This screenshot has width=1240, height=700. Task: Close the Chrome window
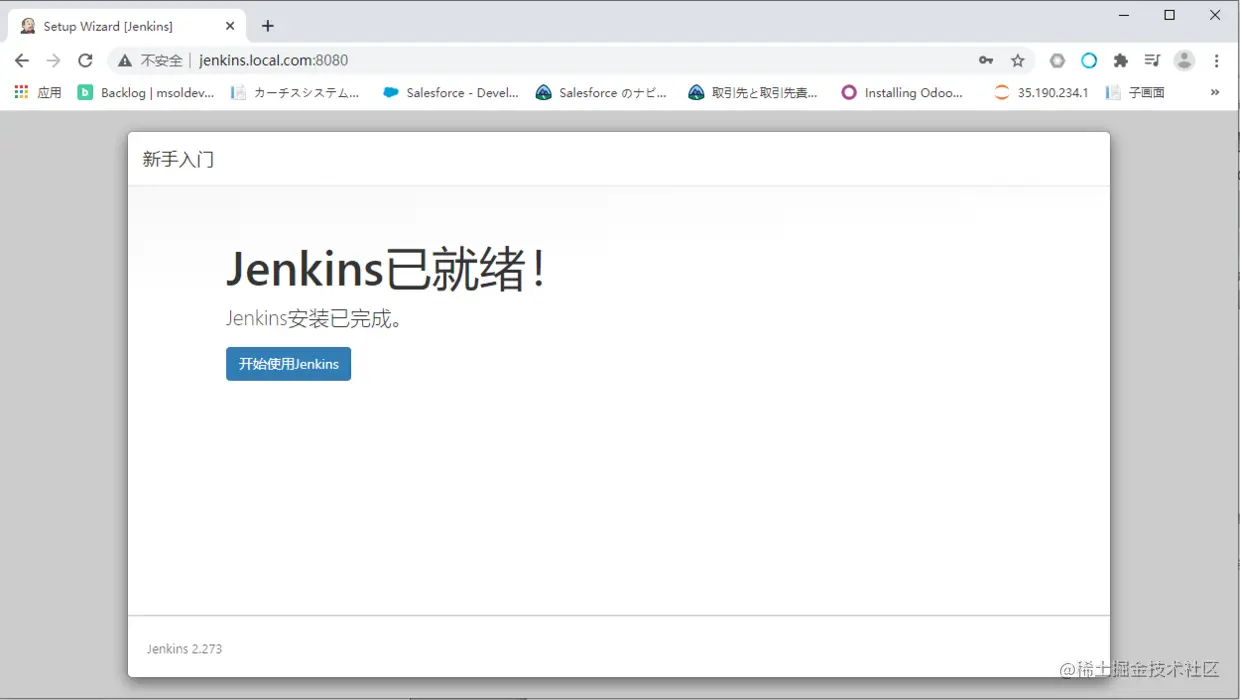pos(1216,15)
